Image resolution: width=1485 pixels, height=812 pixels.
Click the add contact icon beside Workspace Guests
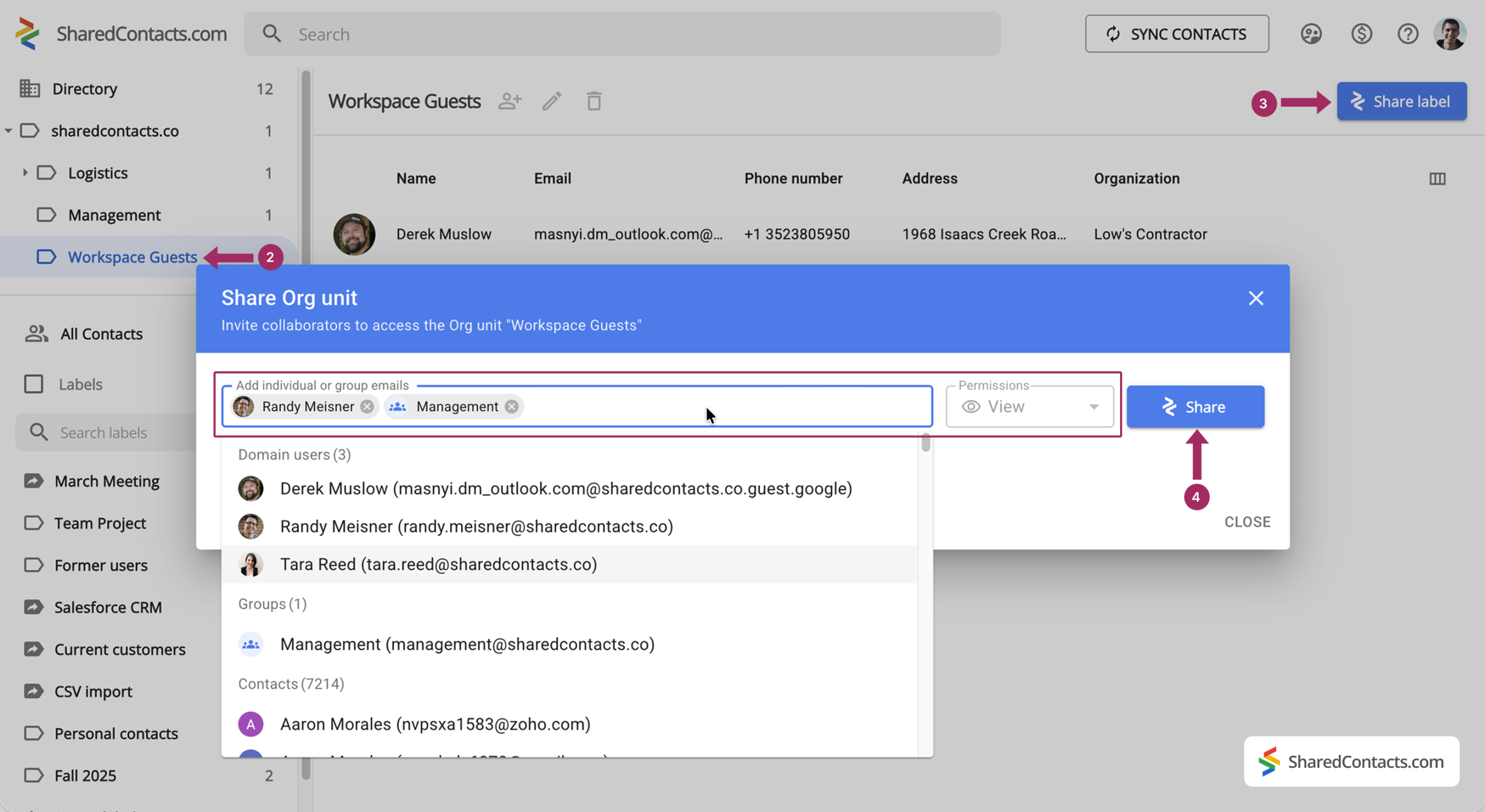(510, 101)
